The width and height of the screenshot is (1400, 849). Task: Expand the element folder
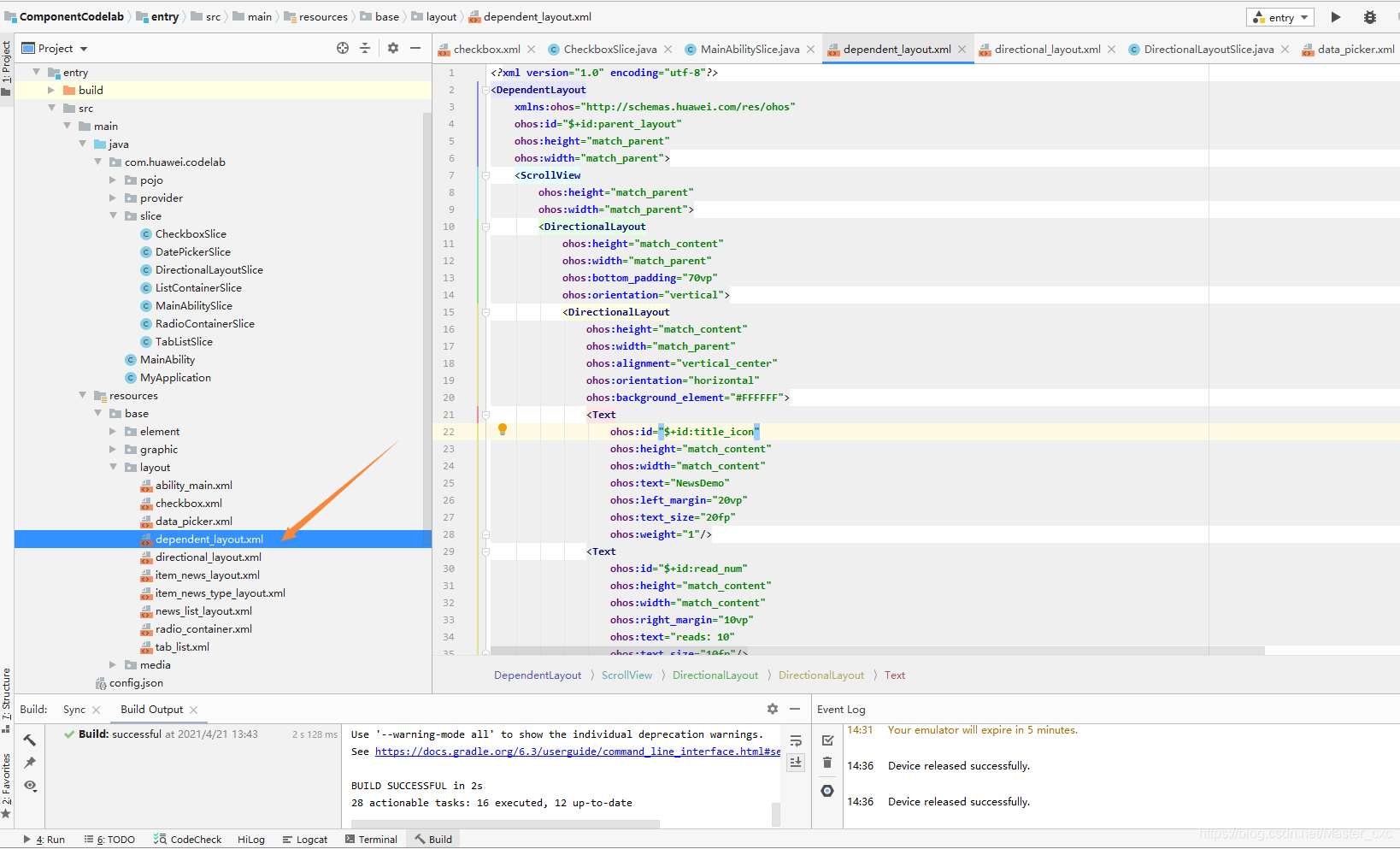pos(113,431)
